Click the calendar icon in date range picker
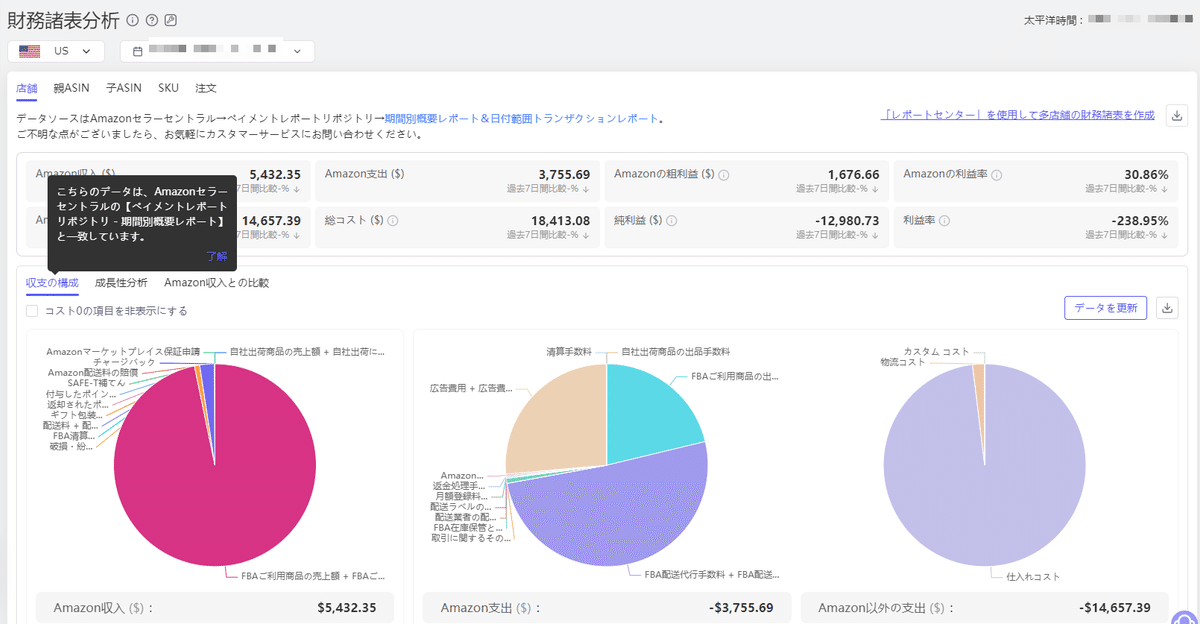 [139, 51]
